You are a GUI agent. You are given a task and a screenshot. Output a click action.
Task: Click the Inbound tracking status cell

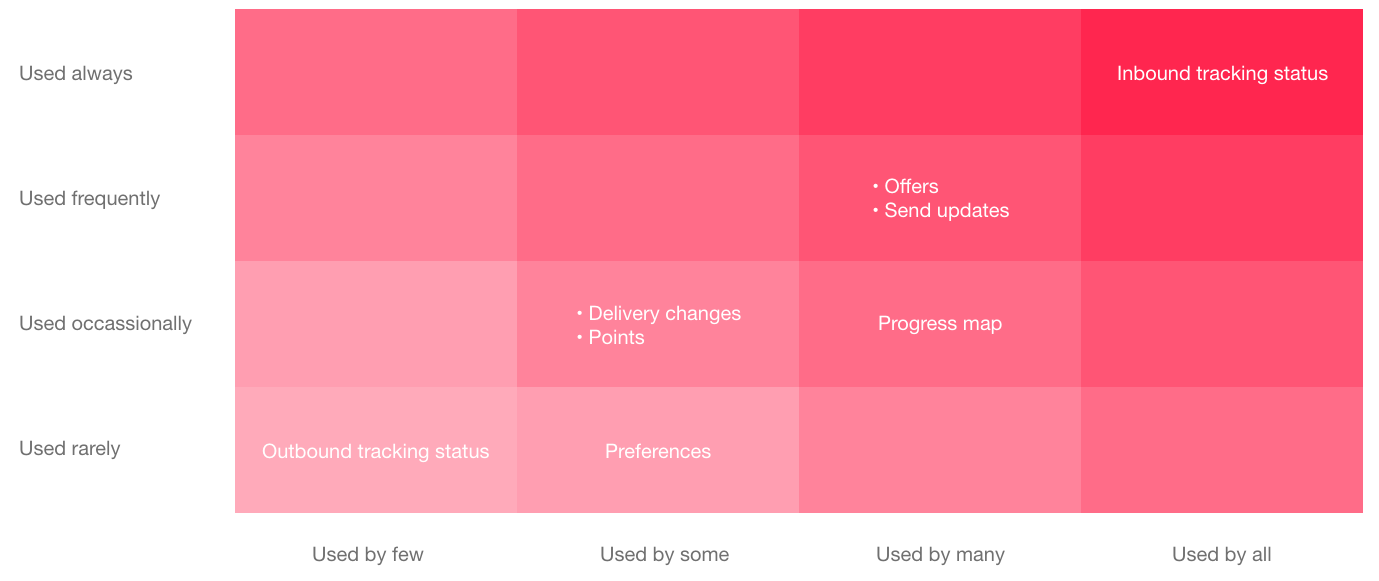(x=1222, y=73)
